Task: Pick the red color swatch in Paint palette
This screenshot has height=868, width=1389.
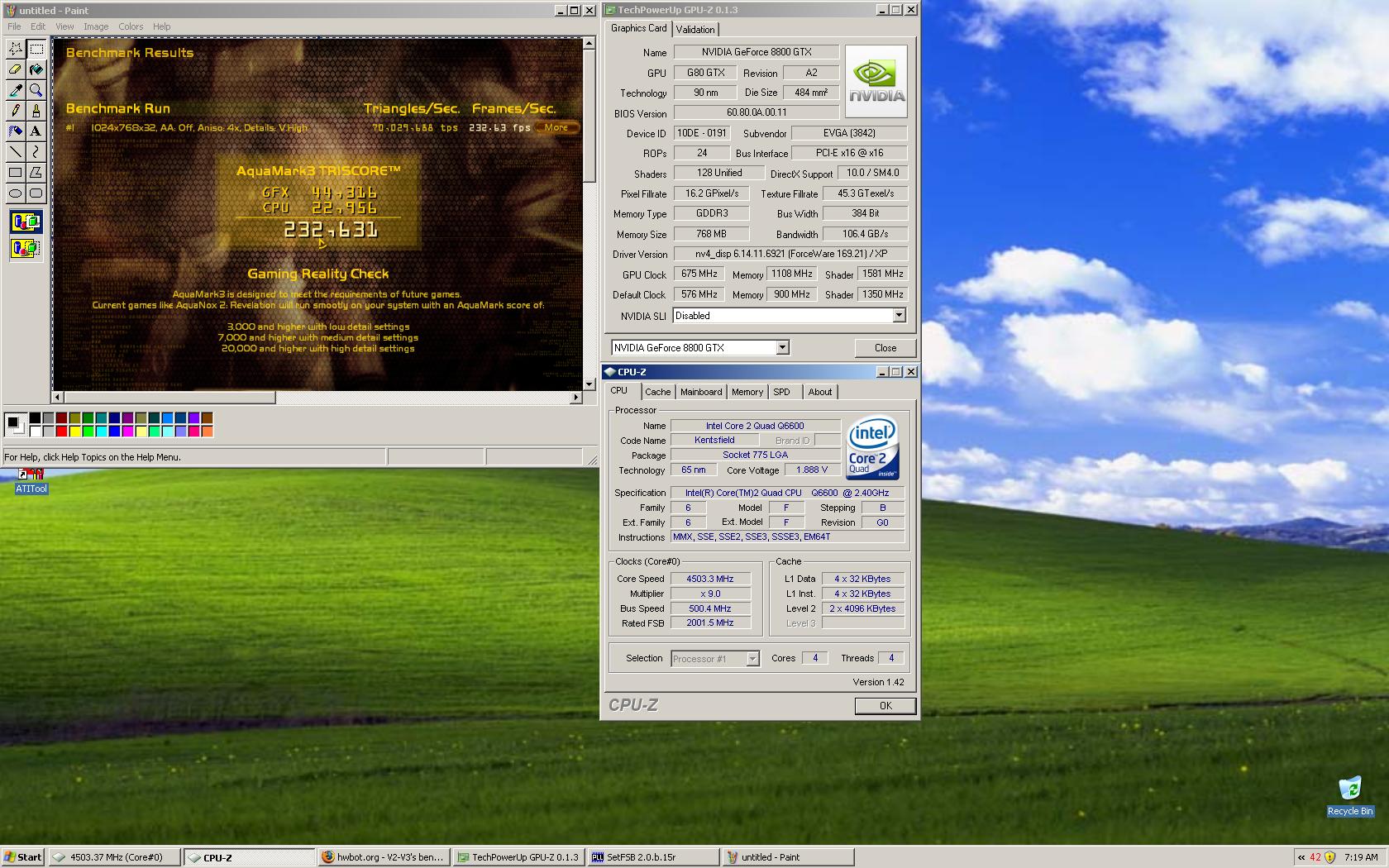Action: point(61,432)
